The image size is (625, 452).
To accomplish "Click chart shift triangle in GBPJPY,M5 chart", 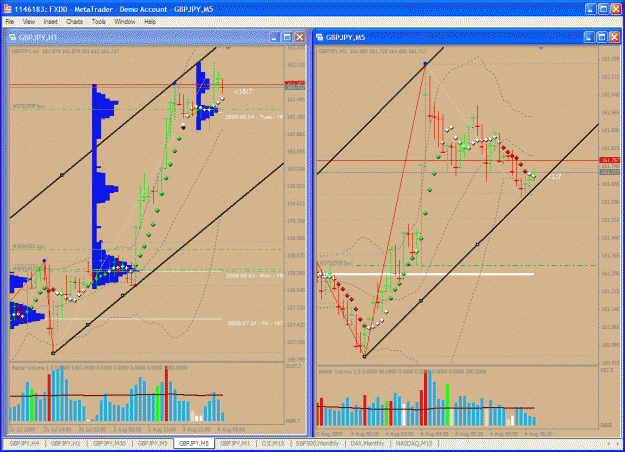I will [541, 48].
